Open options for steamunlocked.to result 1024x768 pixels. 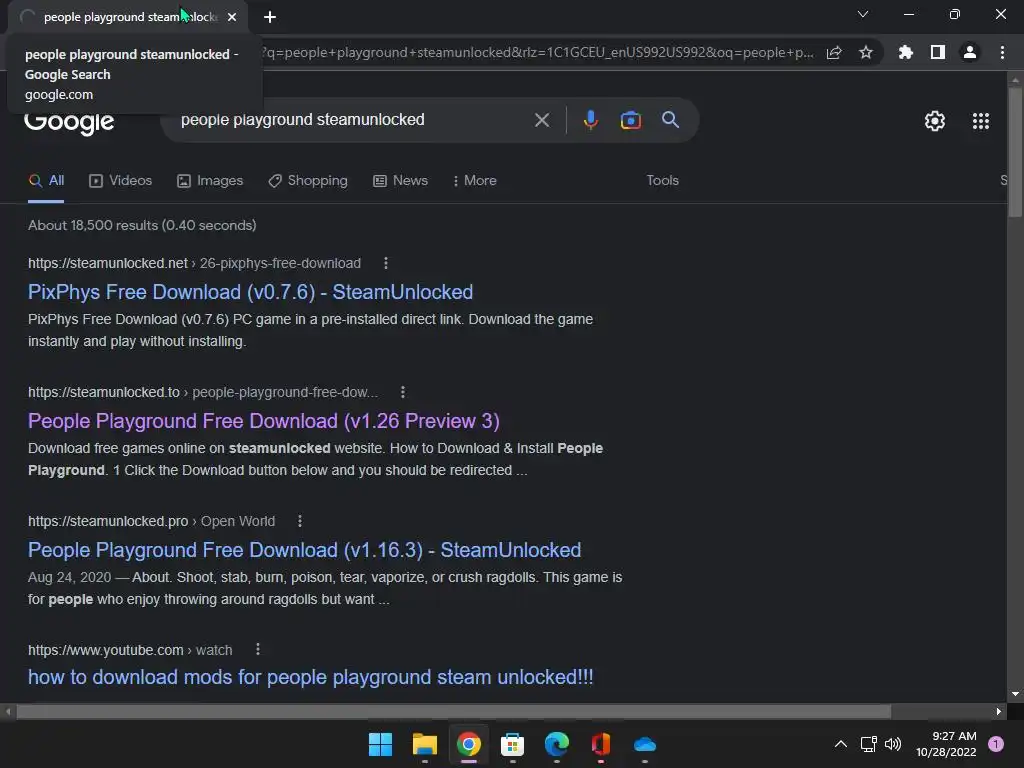(x=403, y=392)
